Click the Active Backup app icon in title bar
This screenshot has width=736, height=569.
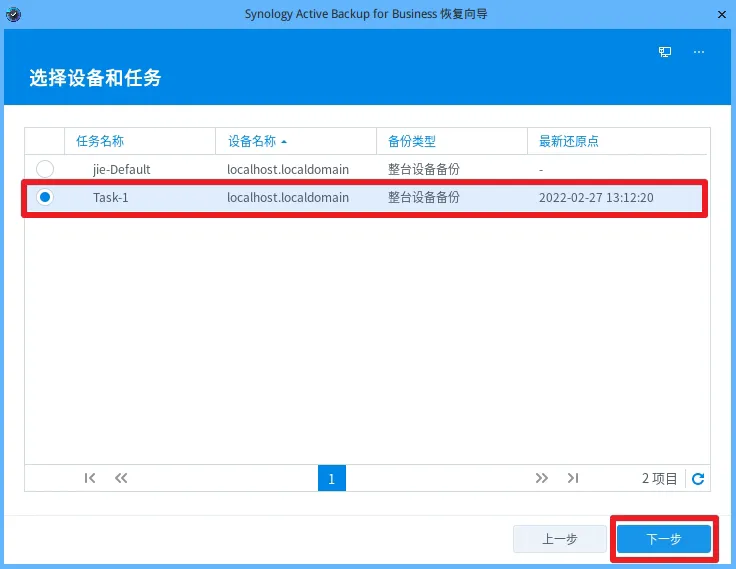(x=14, y=15)
